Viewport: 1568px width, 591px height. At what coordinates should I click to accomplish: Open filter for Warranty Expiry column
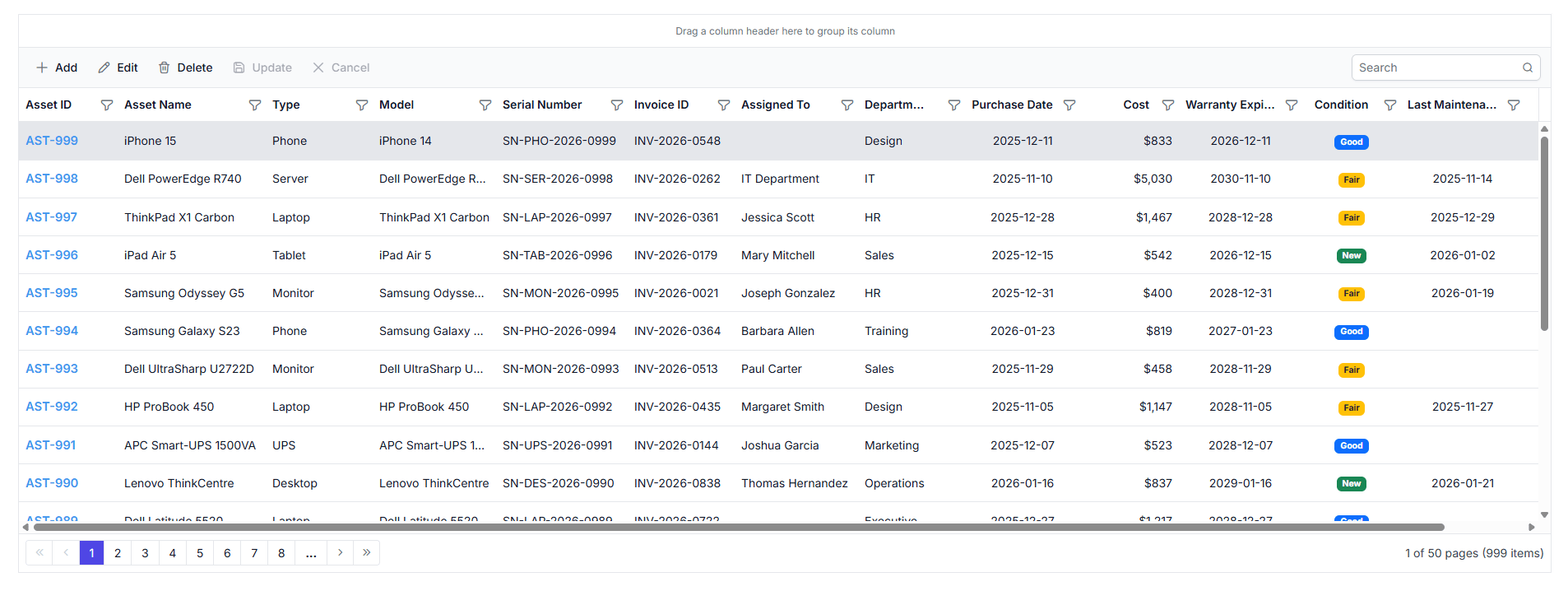pyautogui.click(x=1292, y=105)
